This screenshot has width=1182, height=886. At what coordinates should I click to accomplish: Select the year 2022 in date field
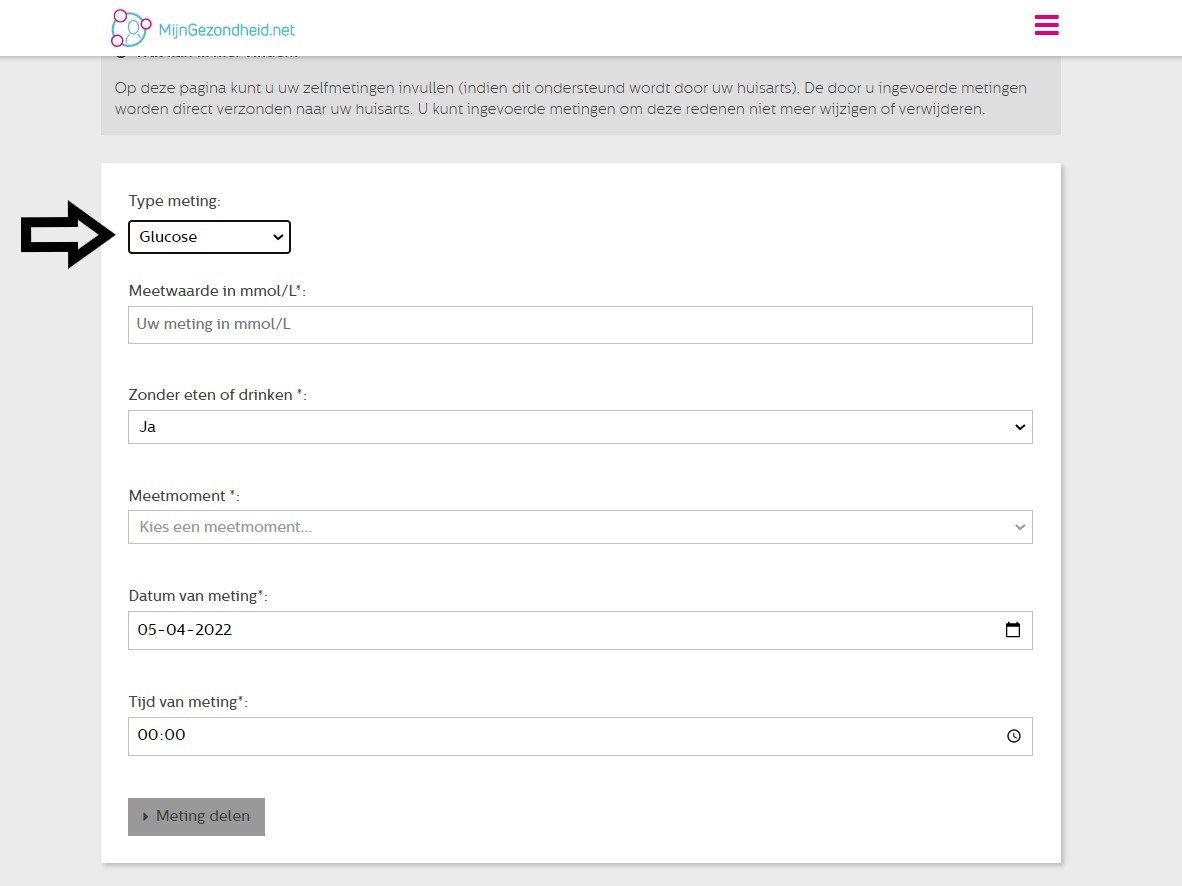(213, 630)
